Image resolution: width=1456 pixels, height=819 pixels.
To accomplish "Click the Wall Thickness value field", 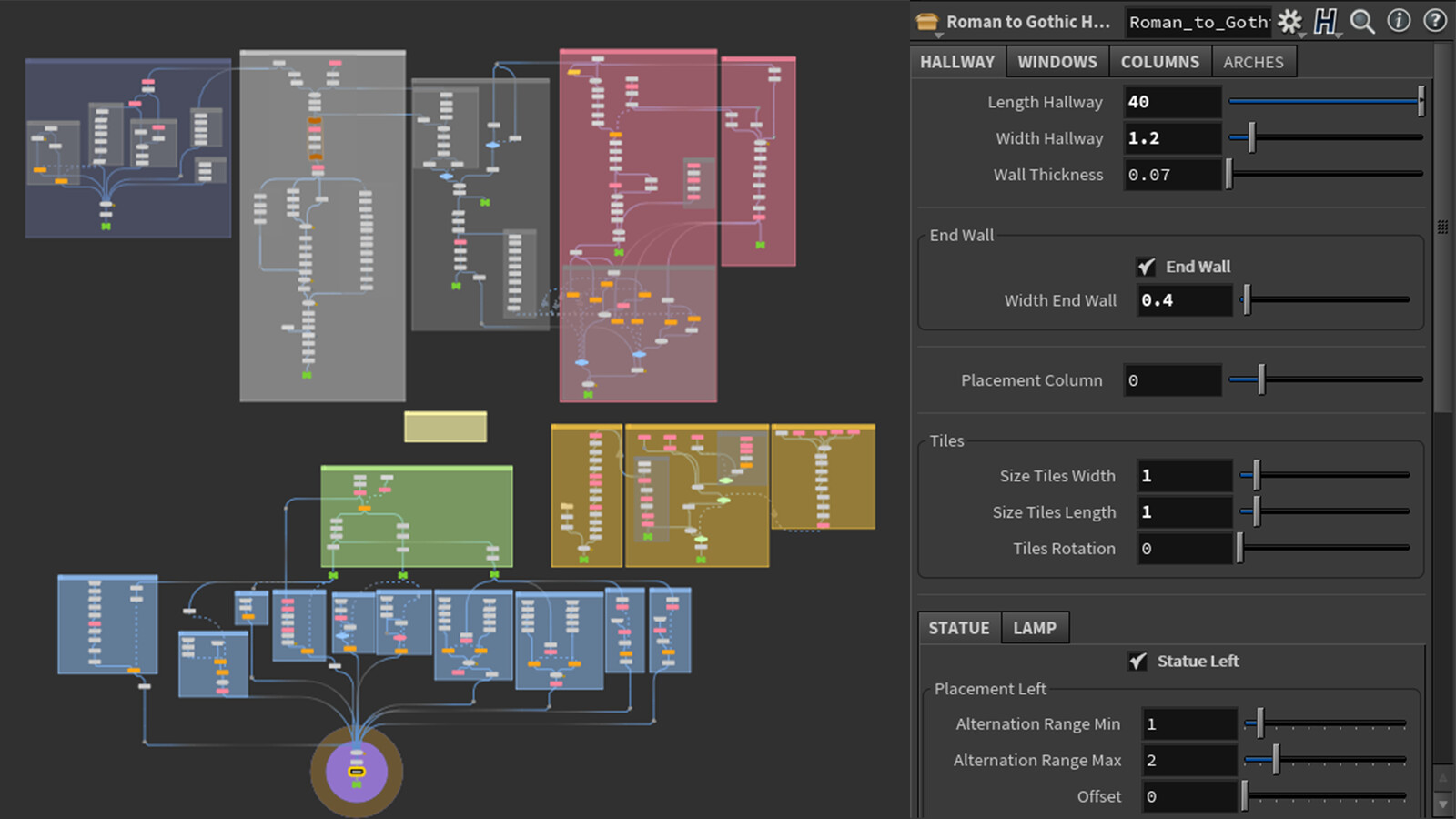I will pos(1172,175).
